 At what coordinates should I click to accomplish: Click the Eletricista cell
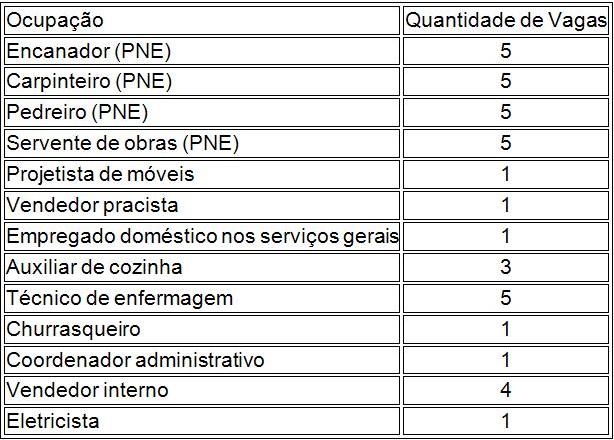click(53, 422)
